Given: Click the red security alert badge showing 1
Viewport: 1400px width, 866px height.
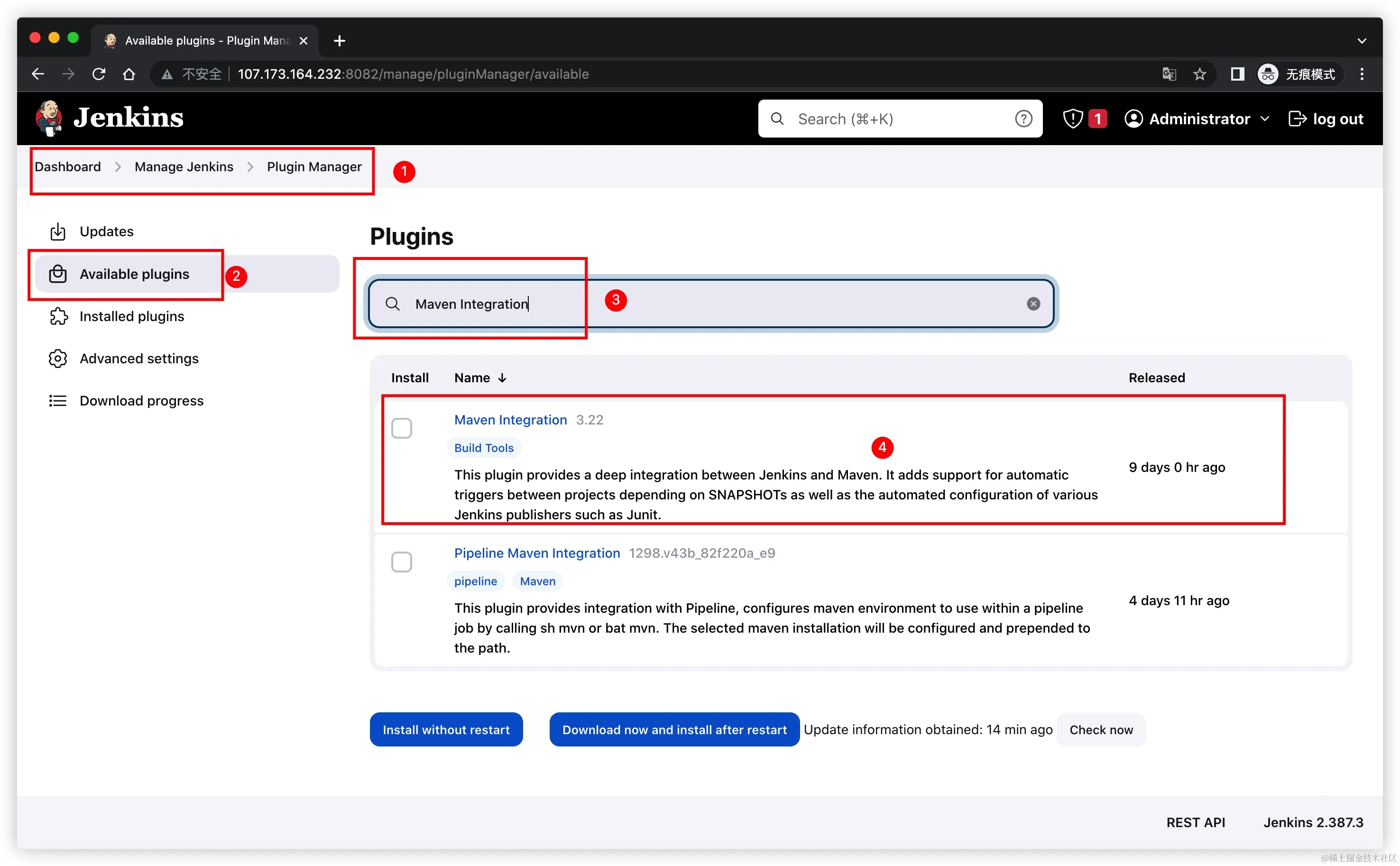Looking at the screenshot, I should [1097, 119].
